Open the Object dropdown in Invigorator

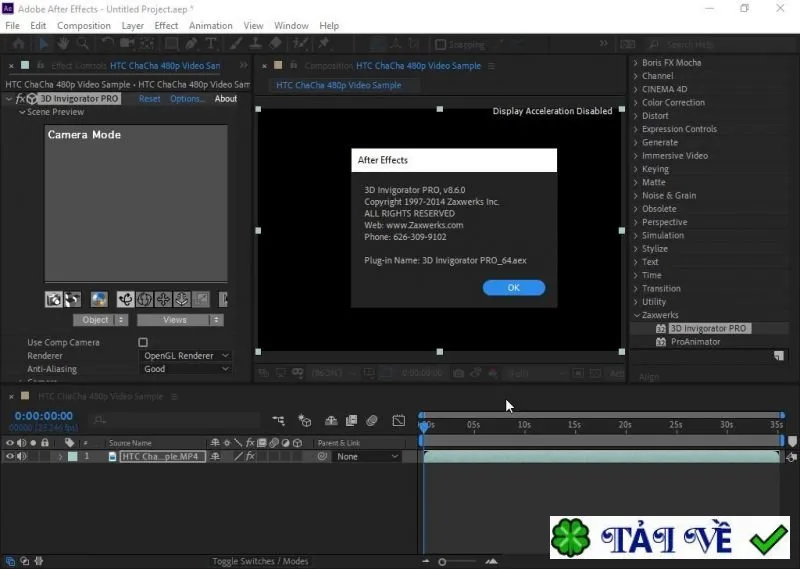[101, 320]
